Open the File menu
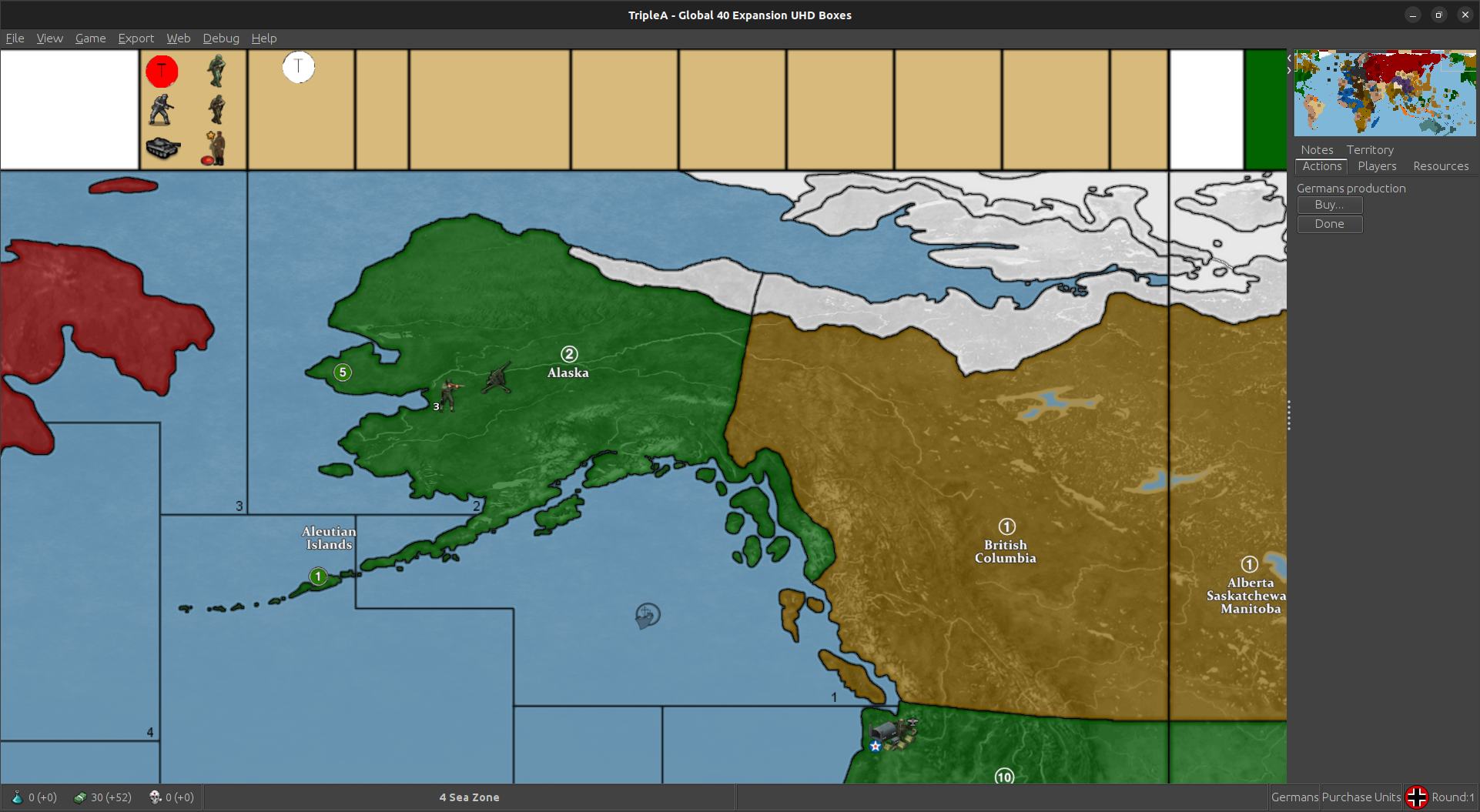This screenshot has width=1480, height=812. [x=15, y=38]
